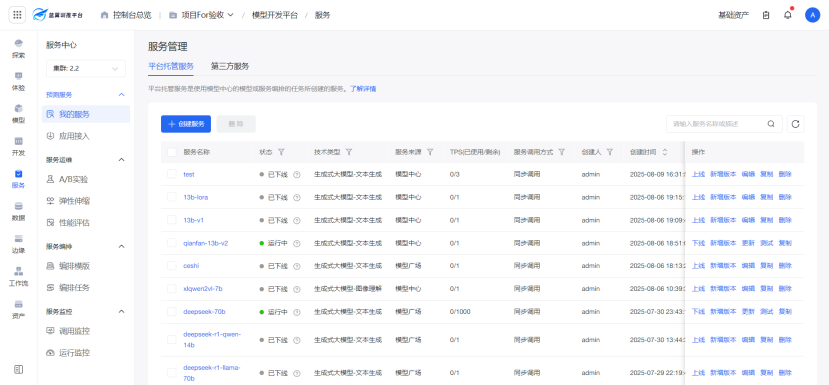Switch to 第三方服务 tab
Image resolution: width=829 pixels, height=385 pixels.
pos(230,67)
